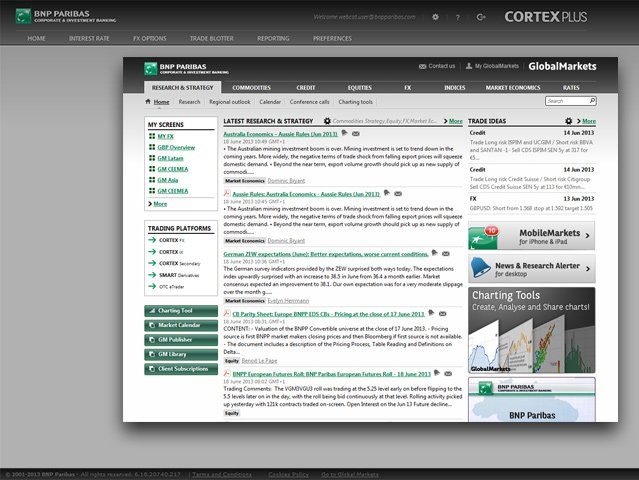Click grid icon beside GM Latam
639x480 pixels.
pos(152,158)
